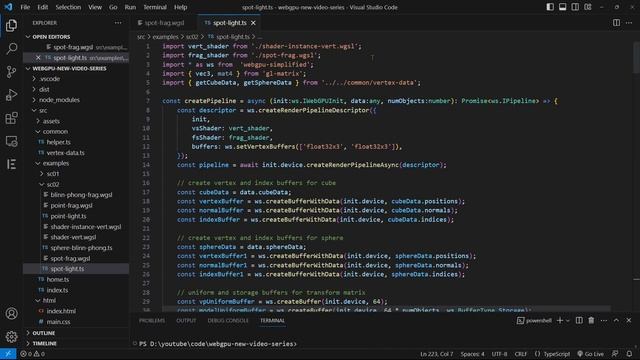Viewport: 640px width, 360px height.
Task: Open the Manage gear icon
Action: [11, 336]
